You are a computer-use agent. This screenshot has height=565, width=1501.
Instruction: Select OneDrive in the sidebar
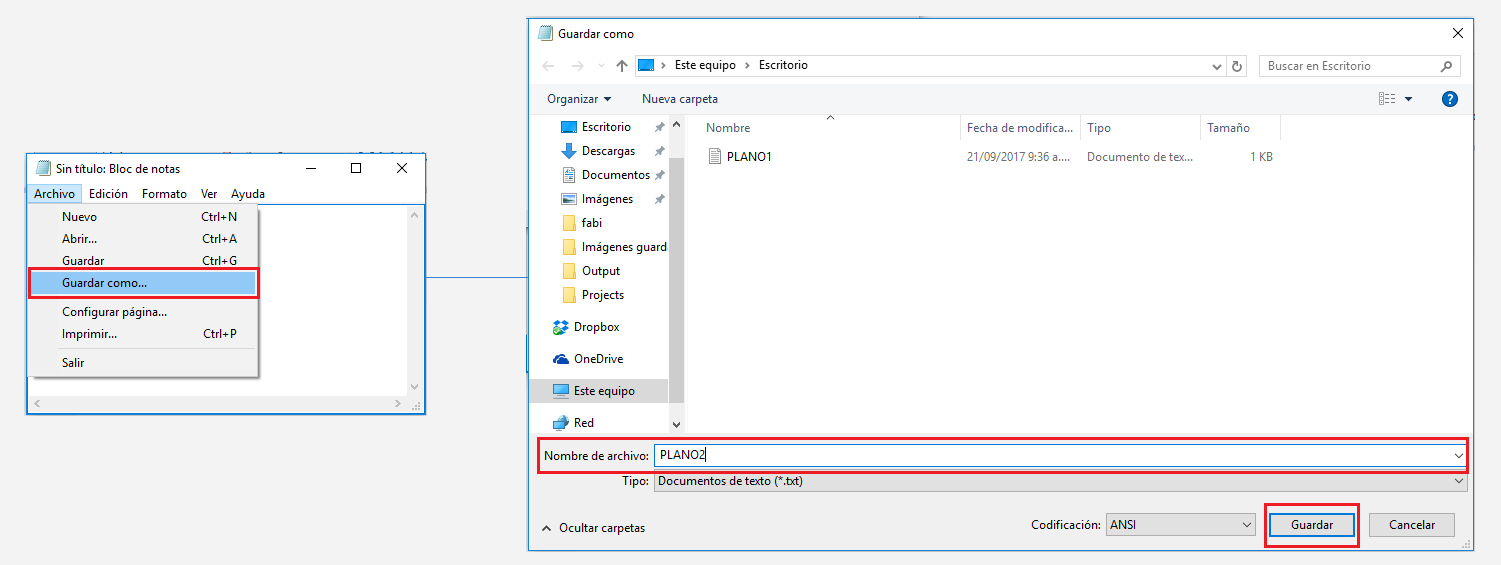pyautogui.click(x=597, y=359)
